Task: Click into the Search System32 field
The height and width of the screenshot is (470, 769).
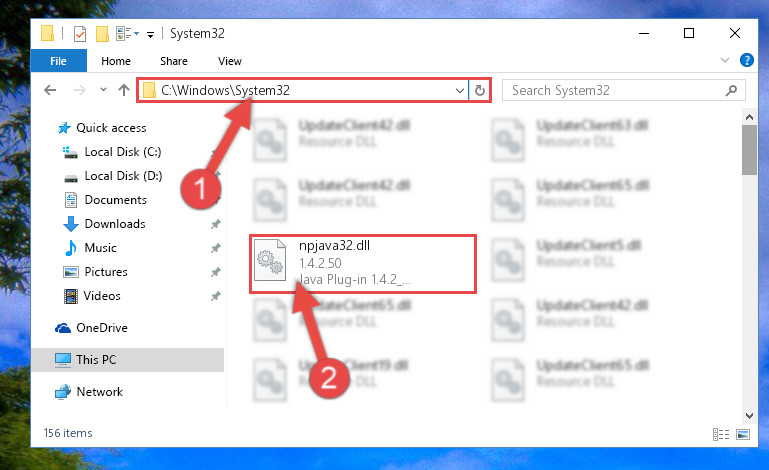Action: [x=615, y=90]
